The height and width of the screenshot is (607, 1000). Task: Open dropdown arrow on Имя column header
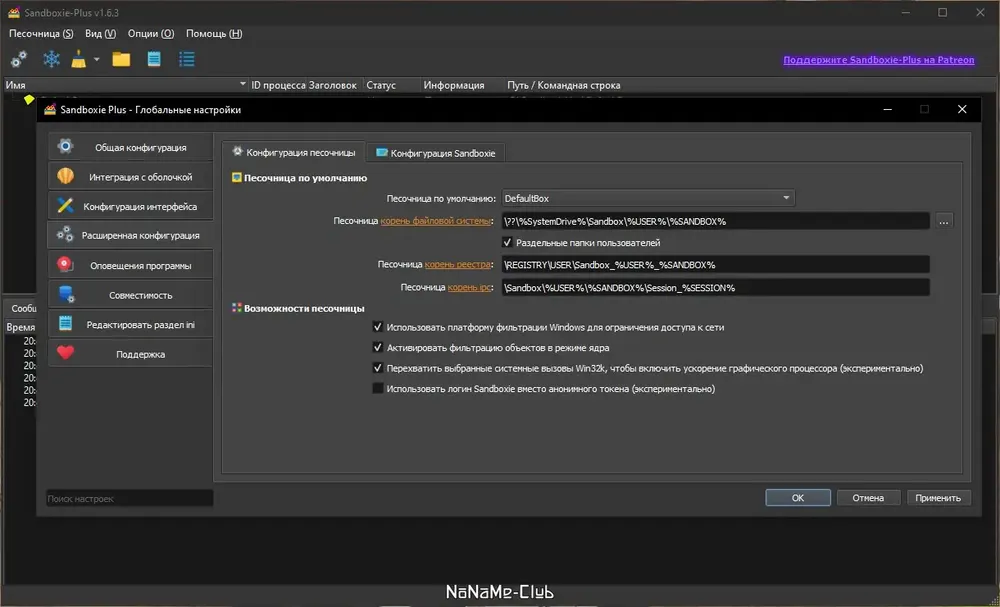pyautogui.click(x=242, y=84)
